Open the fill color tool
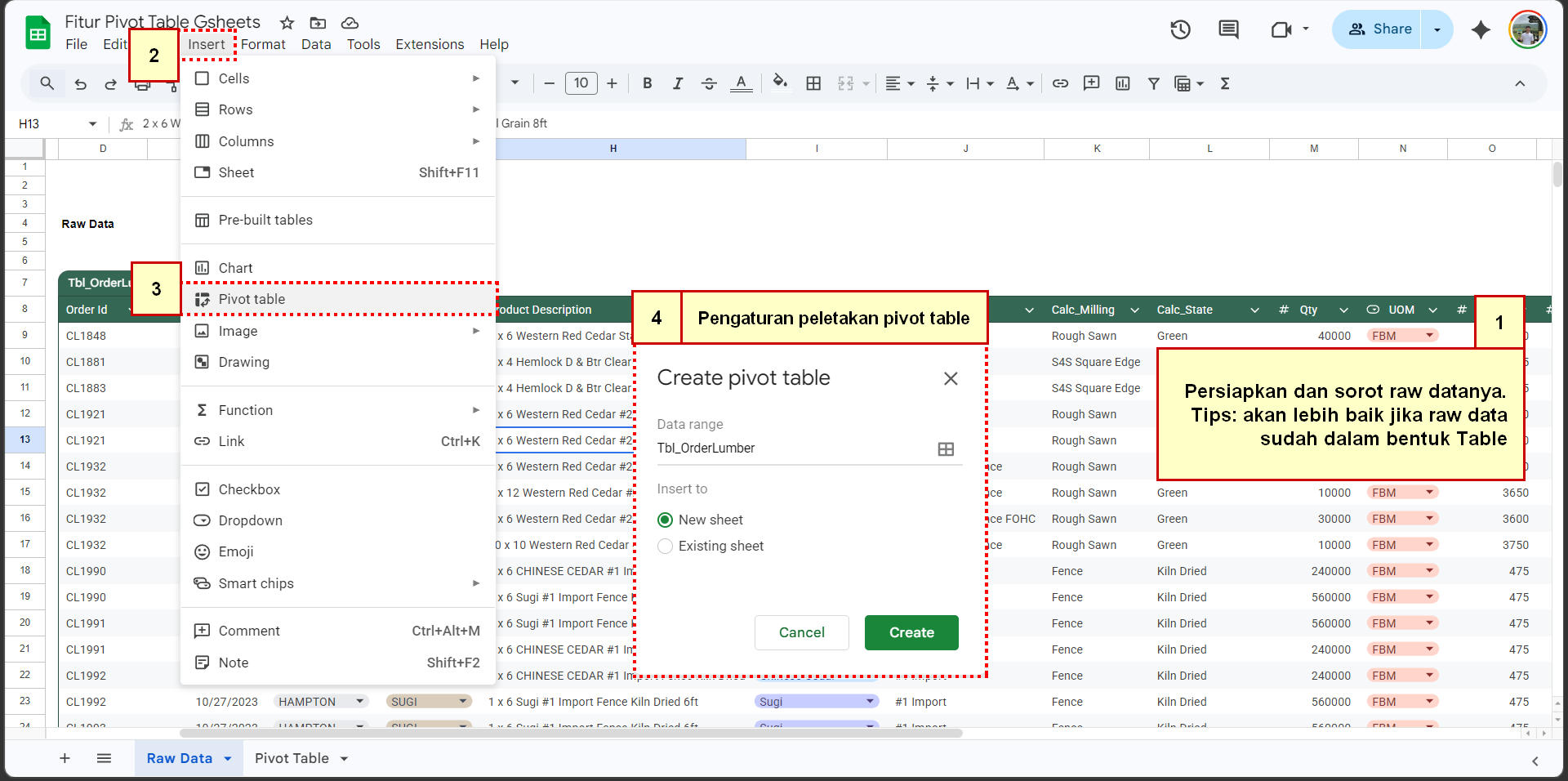 point(780,83)
